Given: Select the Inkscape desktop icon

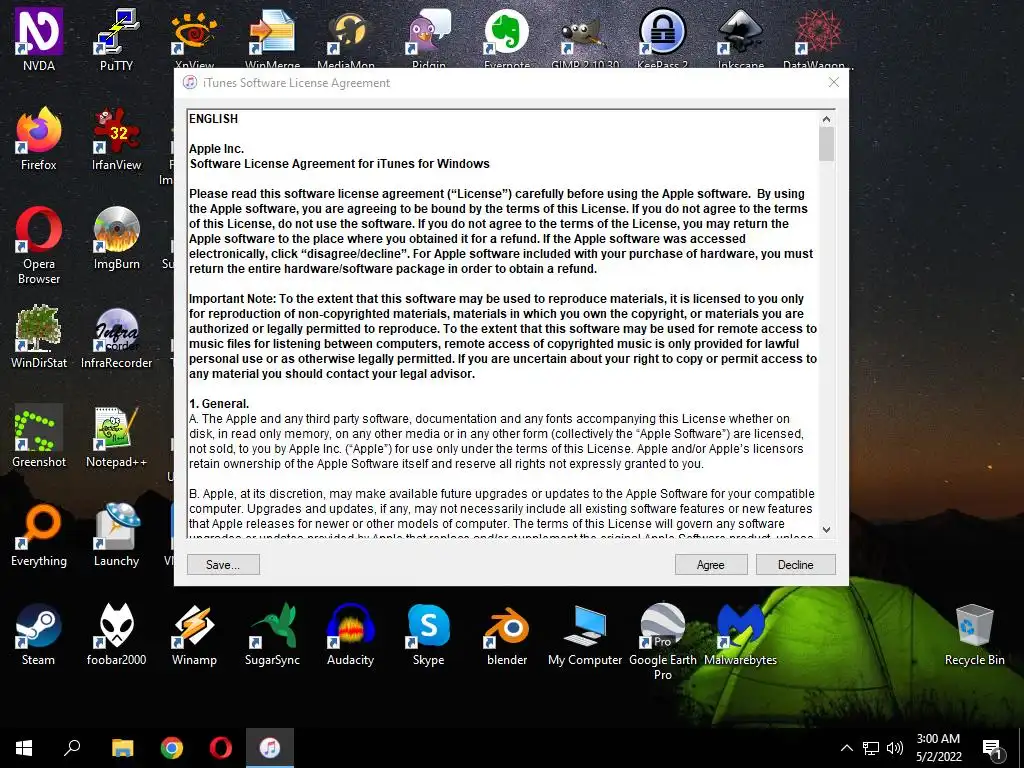Looking at the screenshot, I should [x=741, y=39].
